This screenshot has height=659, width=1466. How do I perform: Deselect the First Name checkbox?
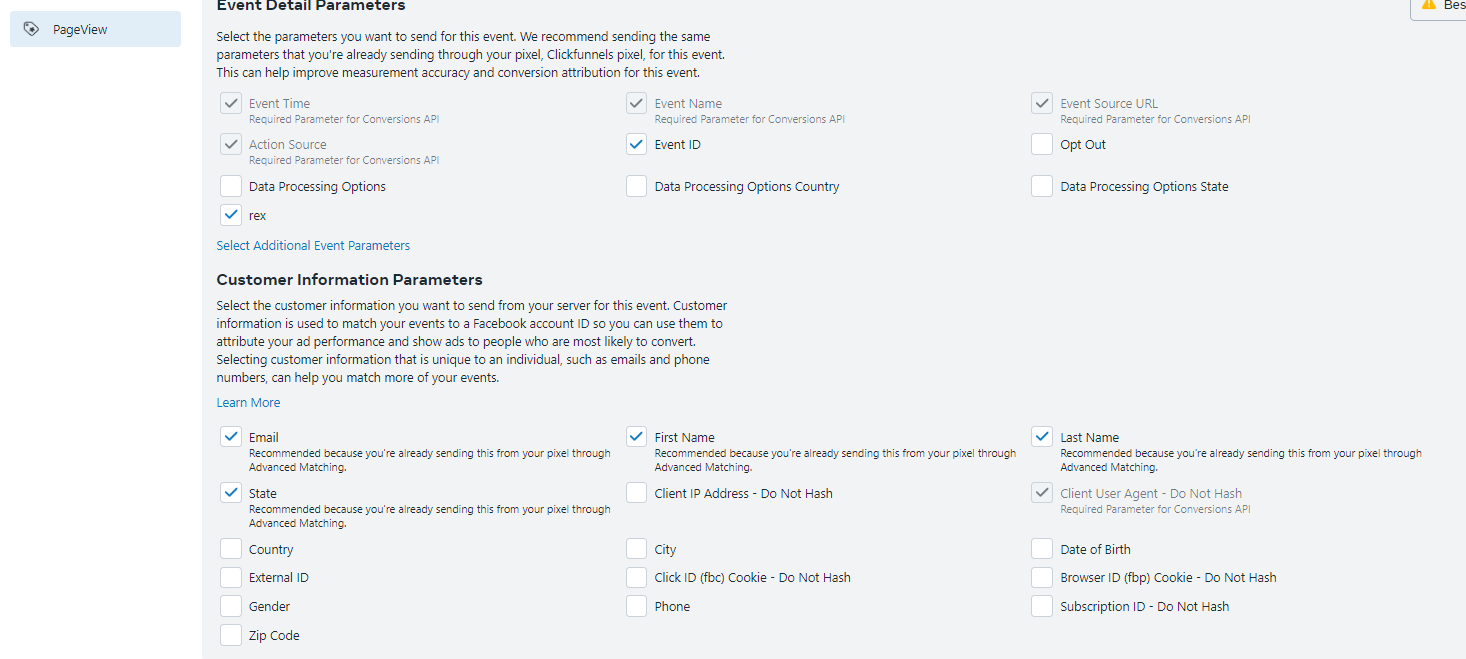pos(636,437)
